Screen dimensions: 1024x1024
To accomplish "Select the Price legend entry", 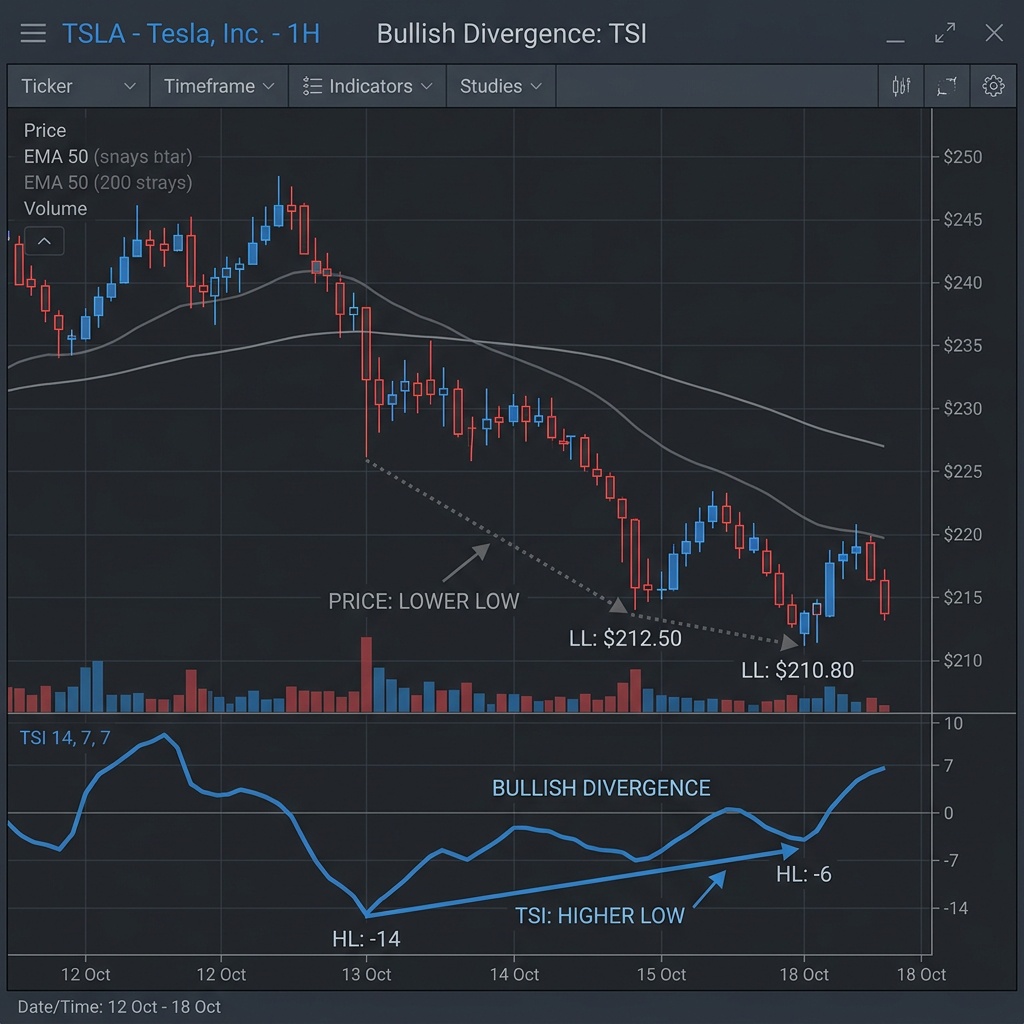I will 45,131.
